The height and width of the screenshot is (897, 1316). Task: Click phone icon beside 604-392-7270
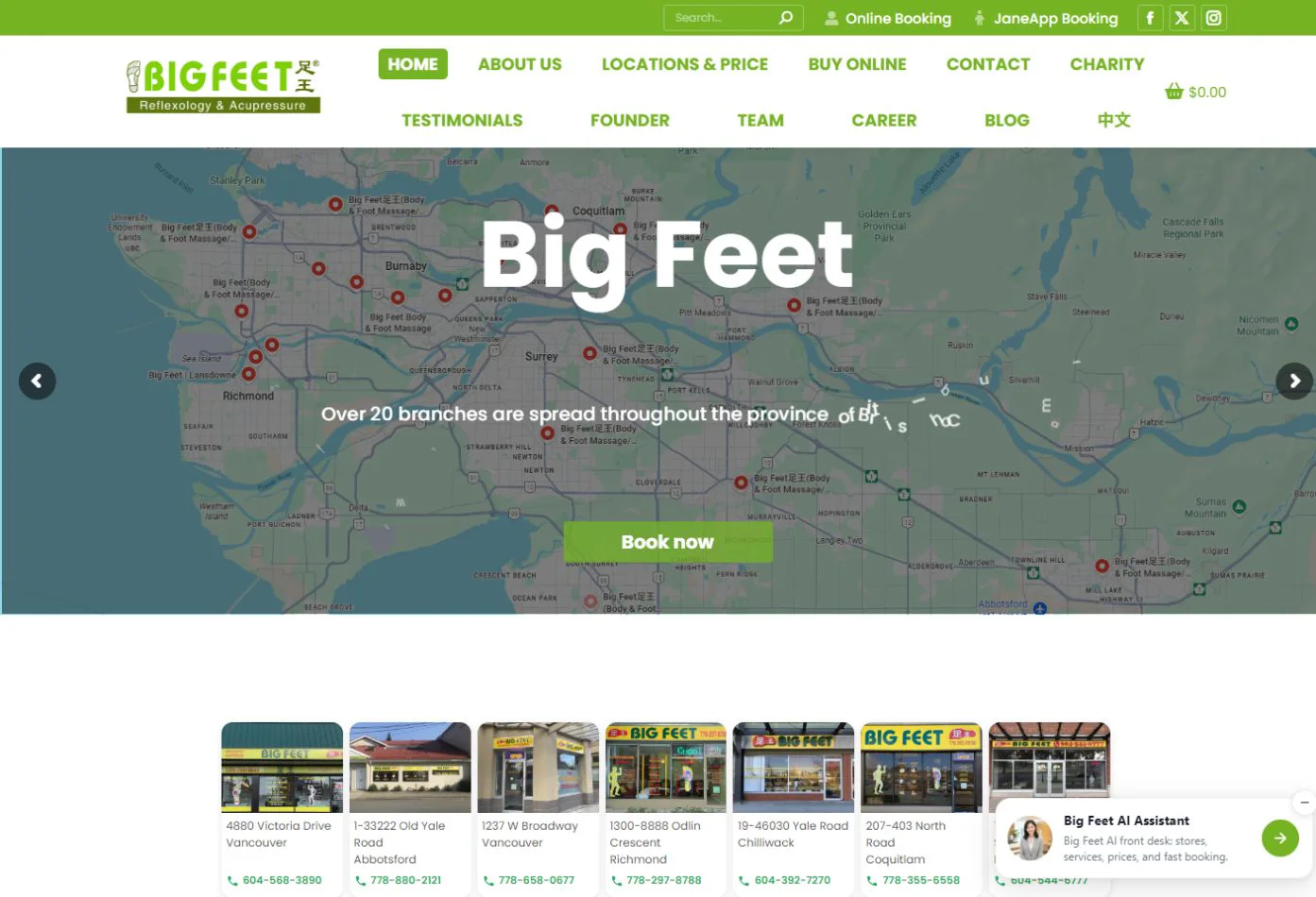[x=743, y=881]
